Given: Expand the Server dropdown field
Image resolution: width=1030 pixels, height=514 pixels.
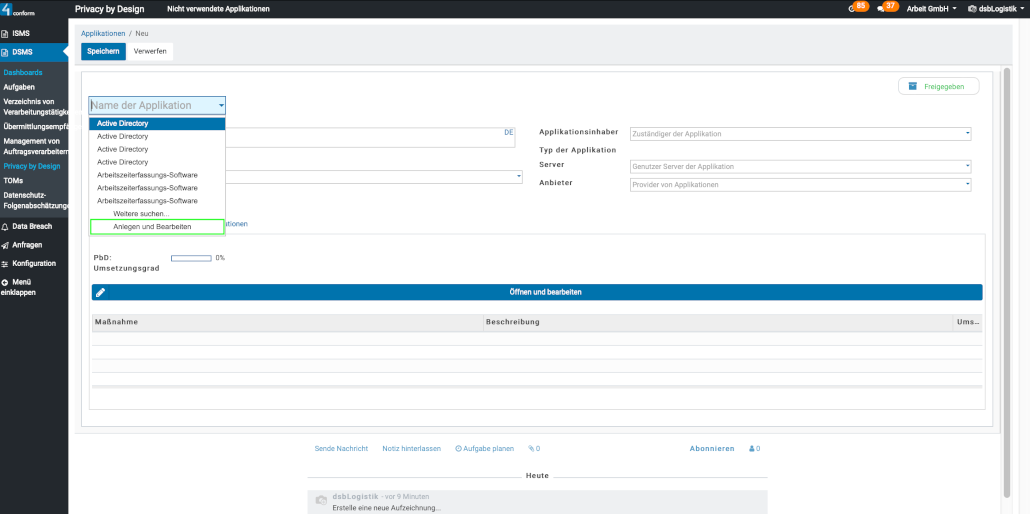Looking at the screenshot, I should click(800, 166).
